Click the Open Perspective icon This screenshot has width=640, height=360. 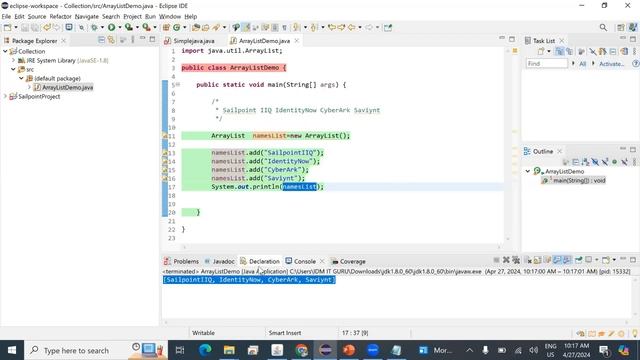pyautogui.click(x=621, y=27)
